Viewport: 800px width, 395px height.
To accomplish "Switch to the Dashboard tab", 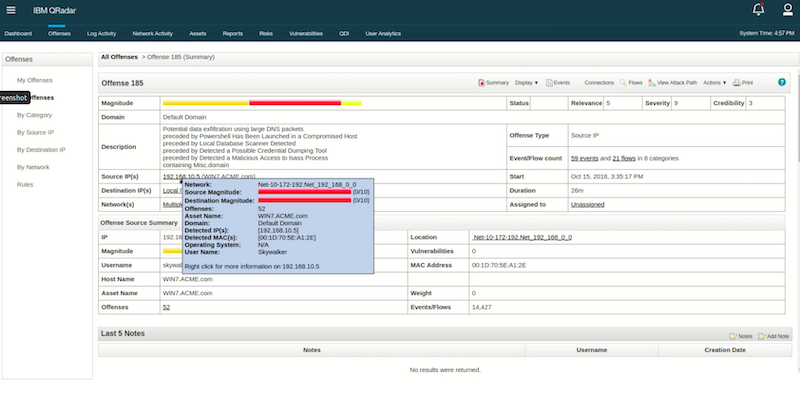I will 18,34.
